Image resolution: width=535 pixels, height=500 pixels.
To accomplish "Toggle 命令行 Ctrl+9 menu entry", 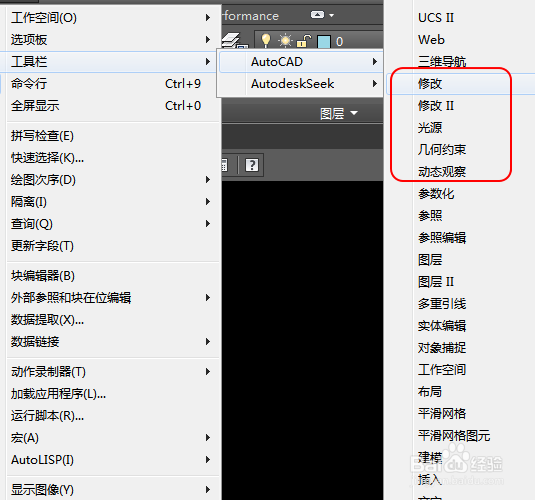I will tap(110, 84).
